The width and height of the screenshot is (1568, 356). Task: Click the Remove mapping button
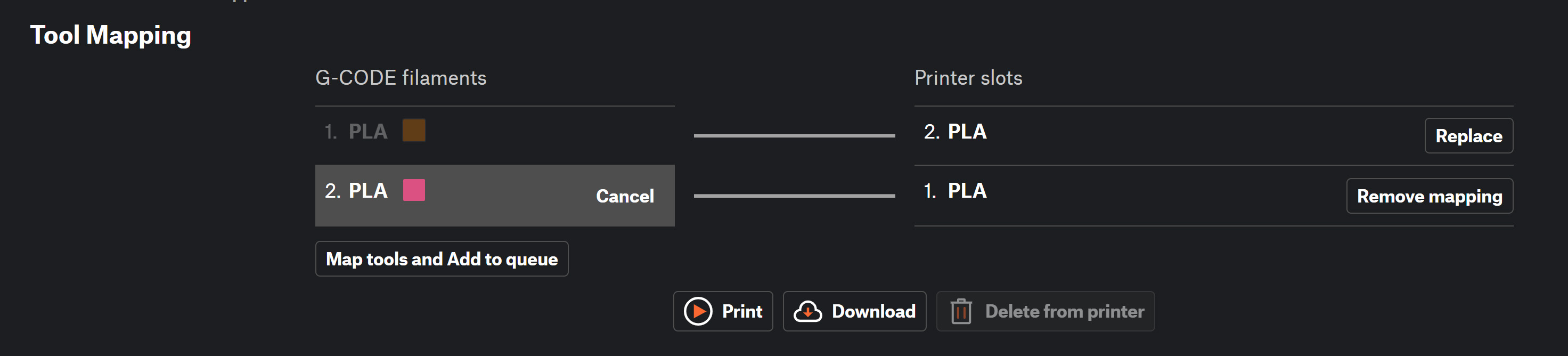coord(1429,196)
